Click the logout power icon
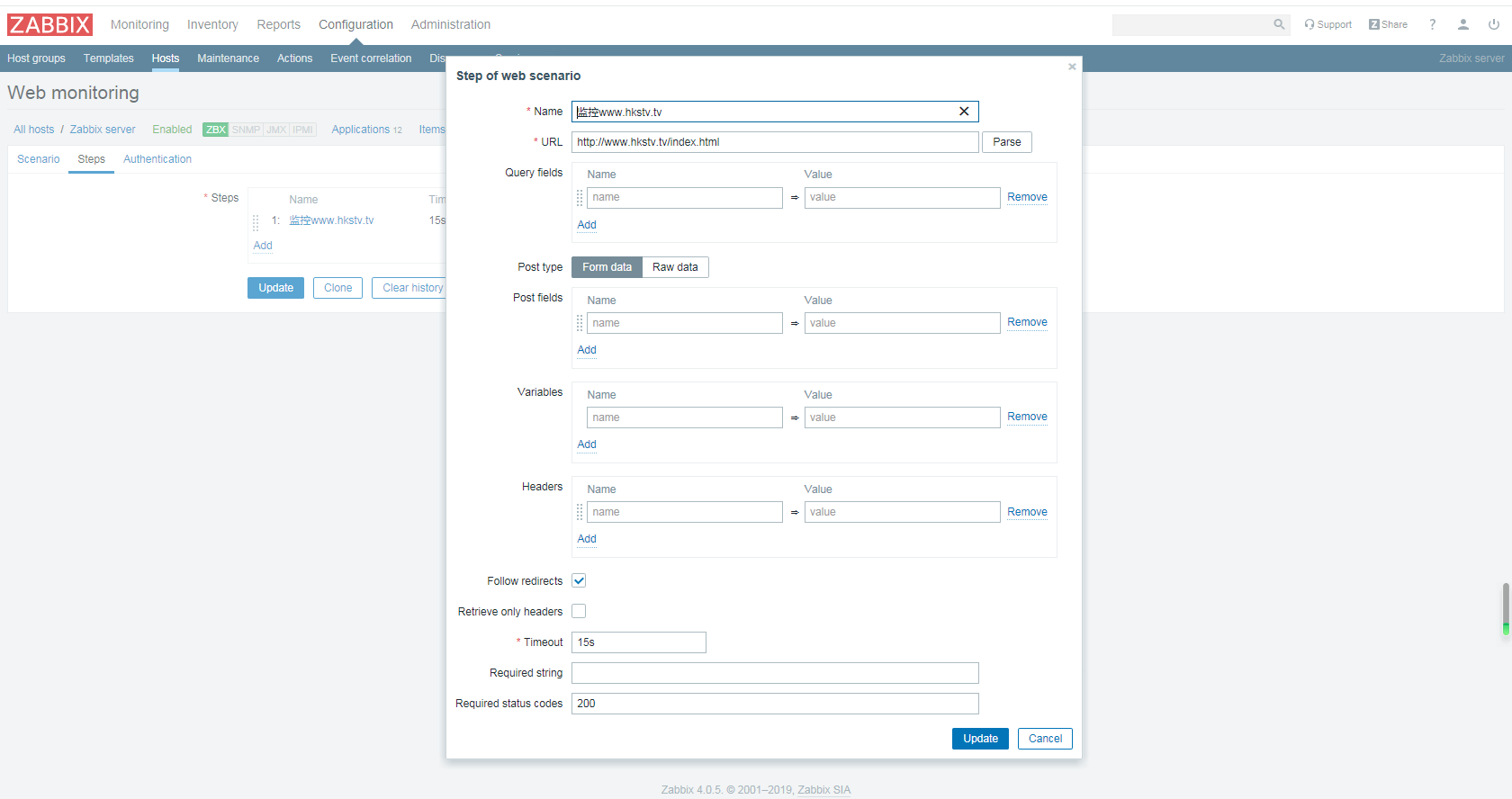Viewport: 1512px width, 799px height. [x=1494, y=24]
